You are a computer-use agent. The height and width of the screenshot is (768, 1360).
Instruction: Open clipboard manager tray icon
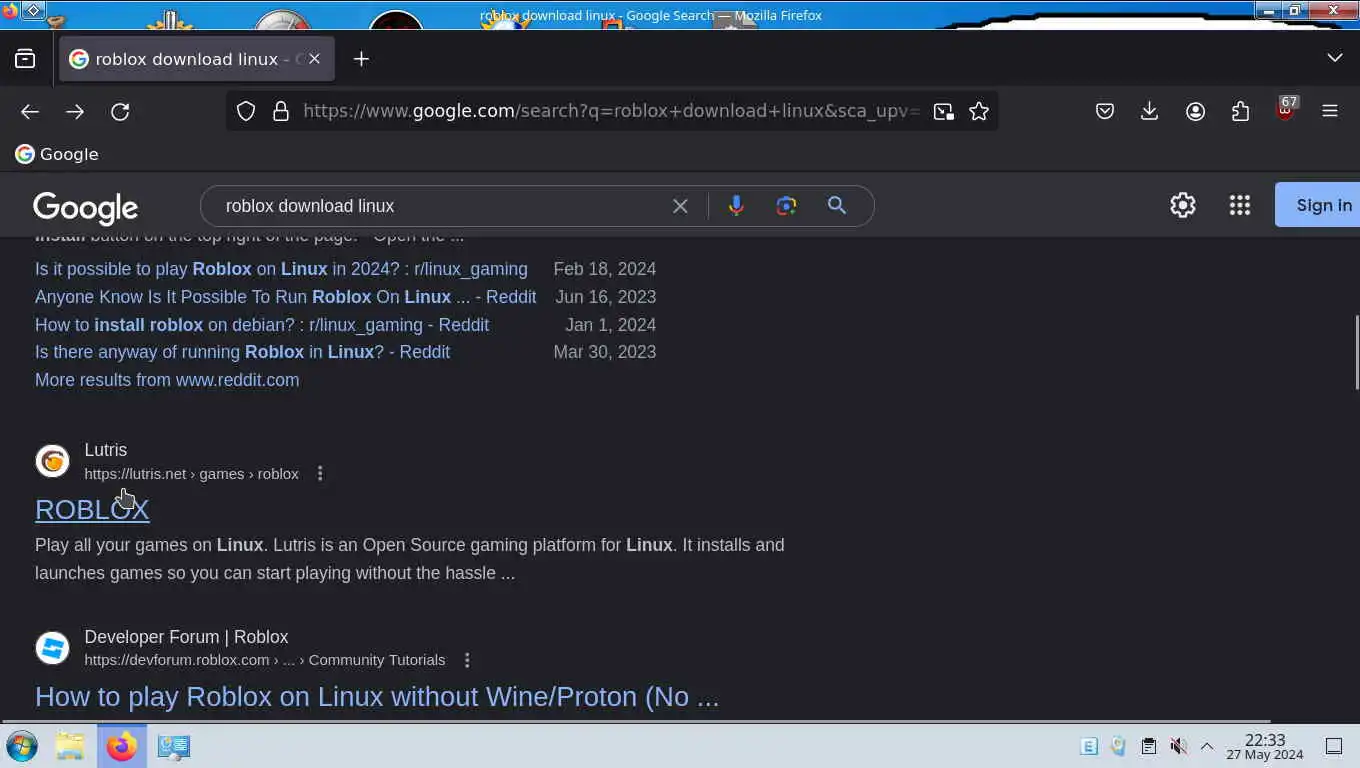tap(1149, 746)
